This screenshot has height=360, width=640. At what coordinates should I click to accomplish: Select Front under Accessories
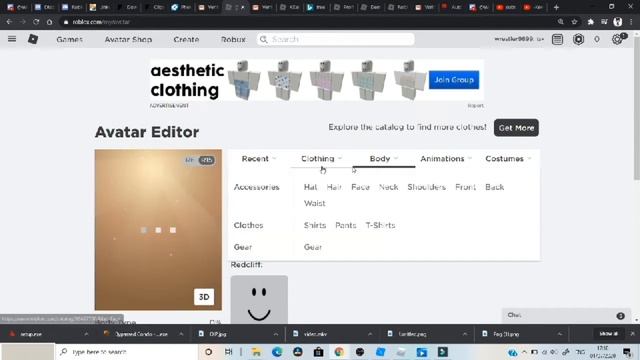[x=465, y=187]
